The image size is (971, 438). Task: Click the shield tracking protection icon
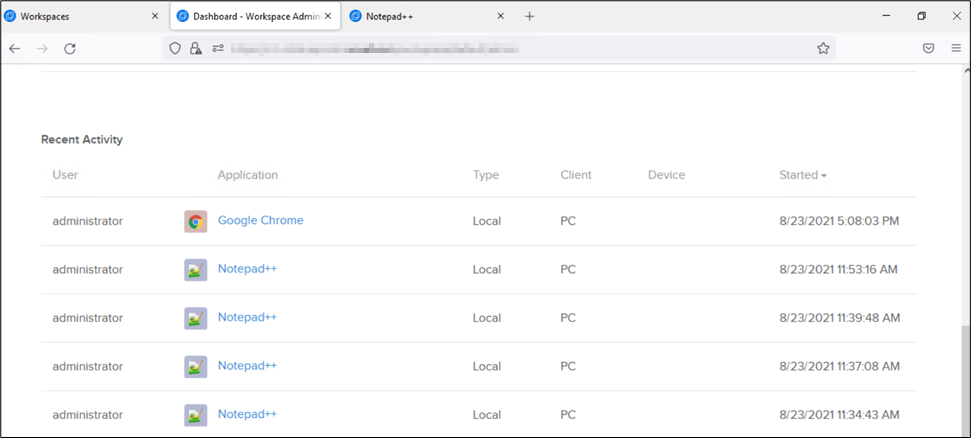(x=175, y=48)
